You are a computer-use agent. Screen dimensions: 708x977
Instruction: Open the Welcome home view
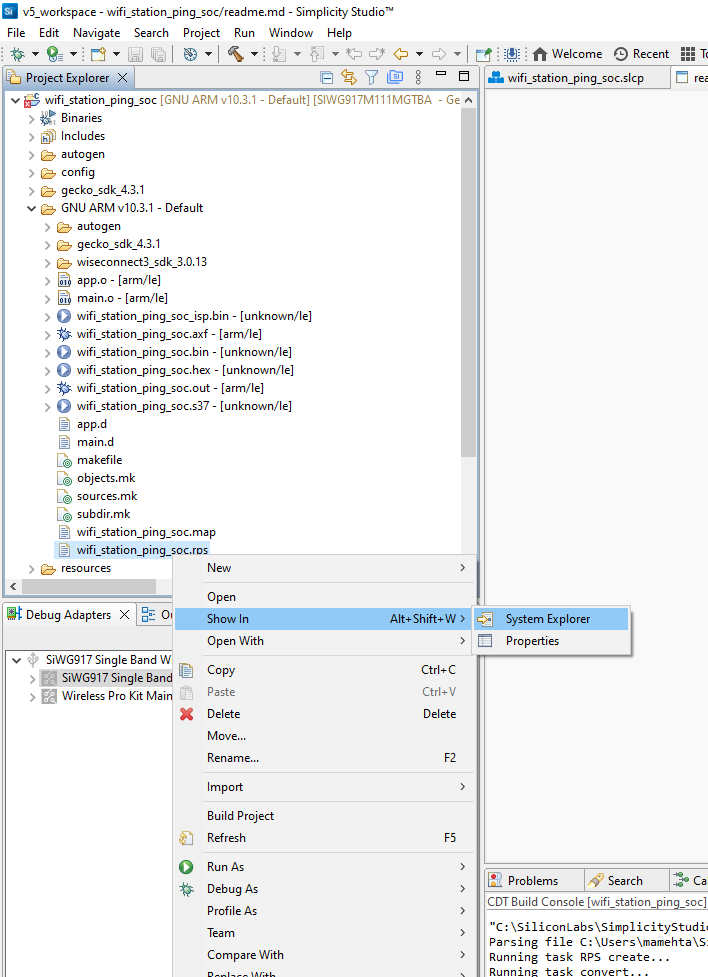567,54
